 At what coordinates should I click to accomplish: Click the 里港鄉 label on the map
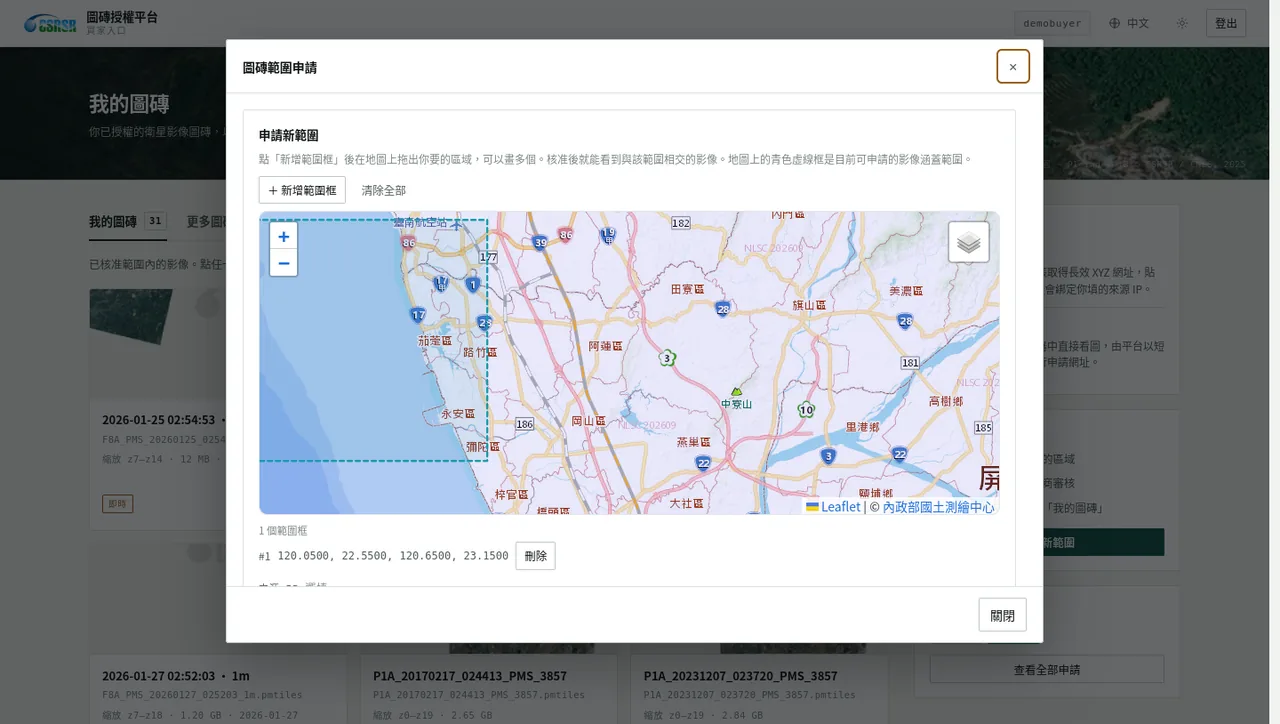(862, 427)
